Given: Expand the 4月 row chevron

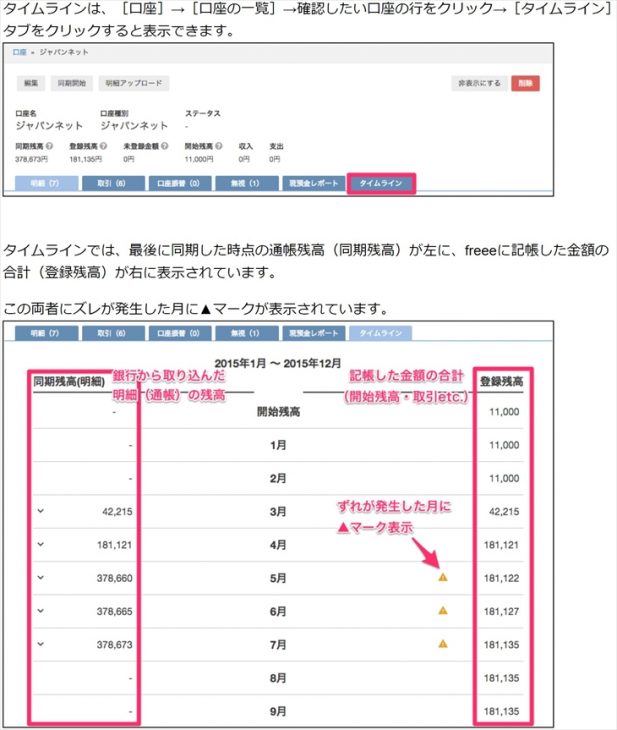Looking at the screenshot, I should (41, 544).
